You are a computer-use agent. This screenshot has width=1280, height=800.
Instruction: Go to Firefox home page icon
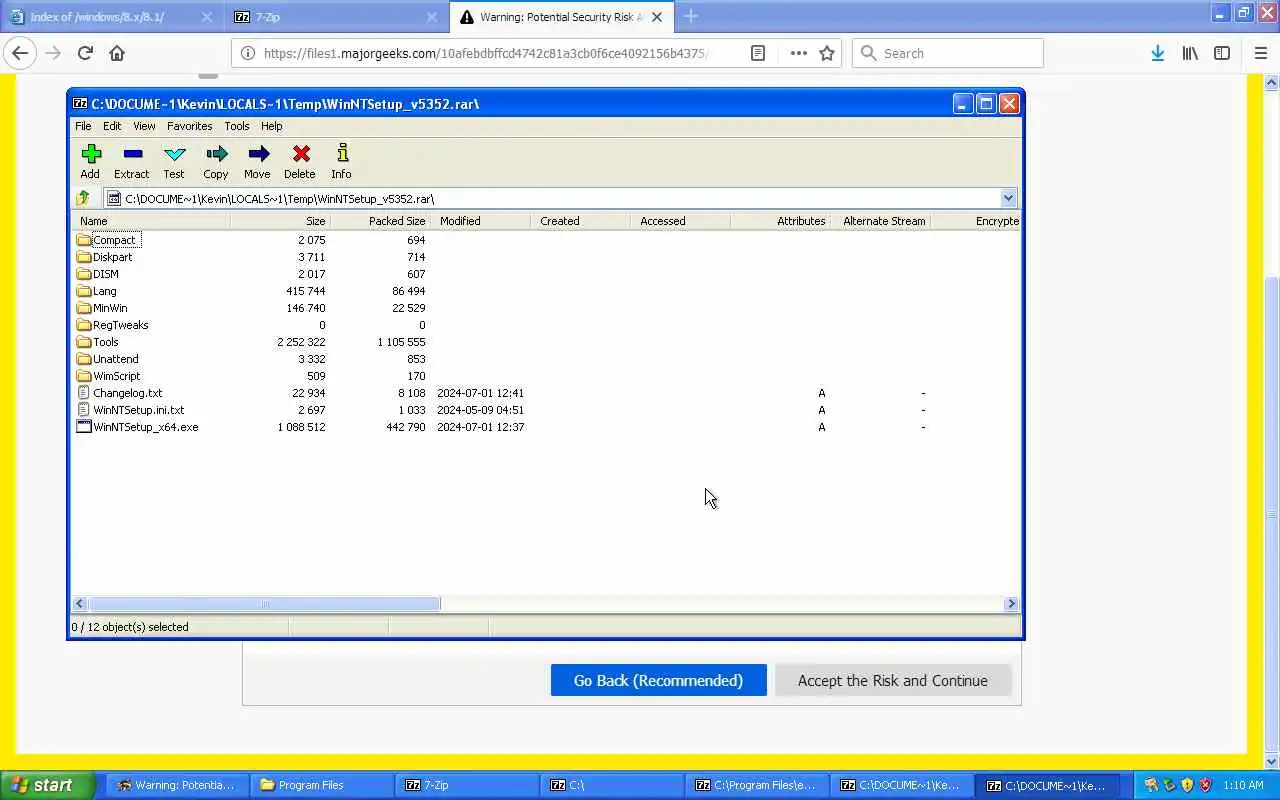[117, 53]
